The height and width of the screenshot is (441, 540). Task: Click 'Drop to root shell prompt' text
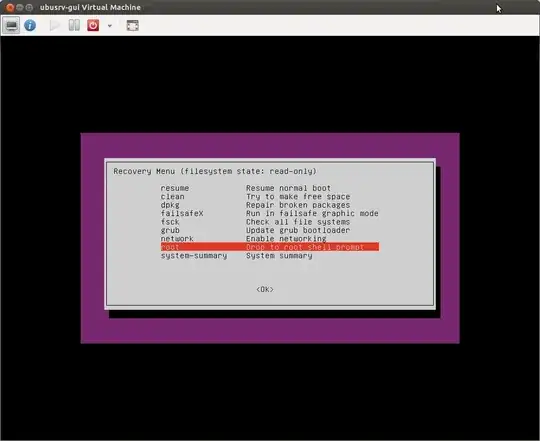point(305,247)
